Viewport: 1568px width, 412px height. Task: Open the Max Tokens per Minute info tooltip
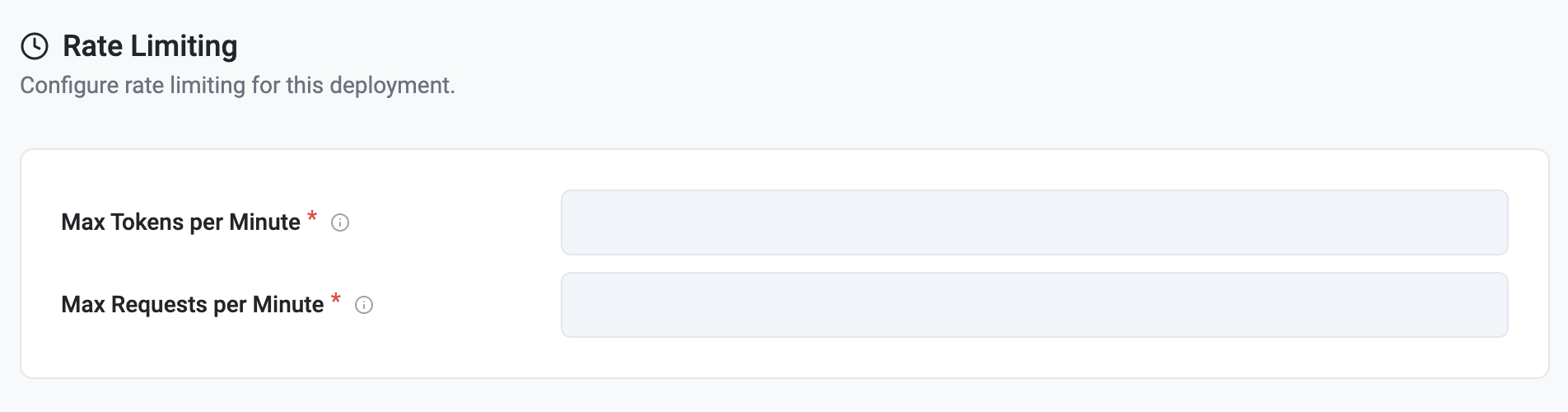coord(340,222)
